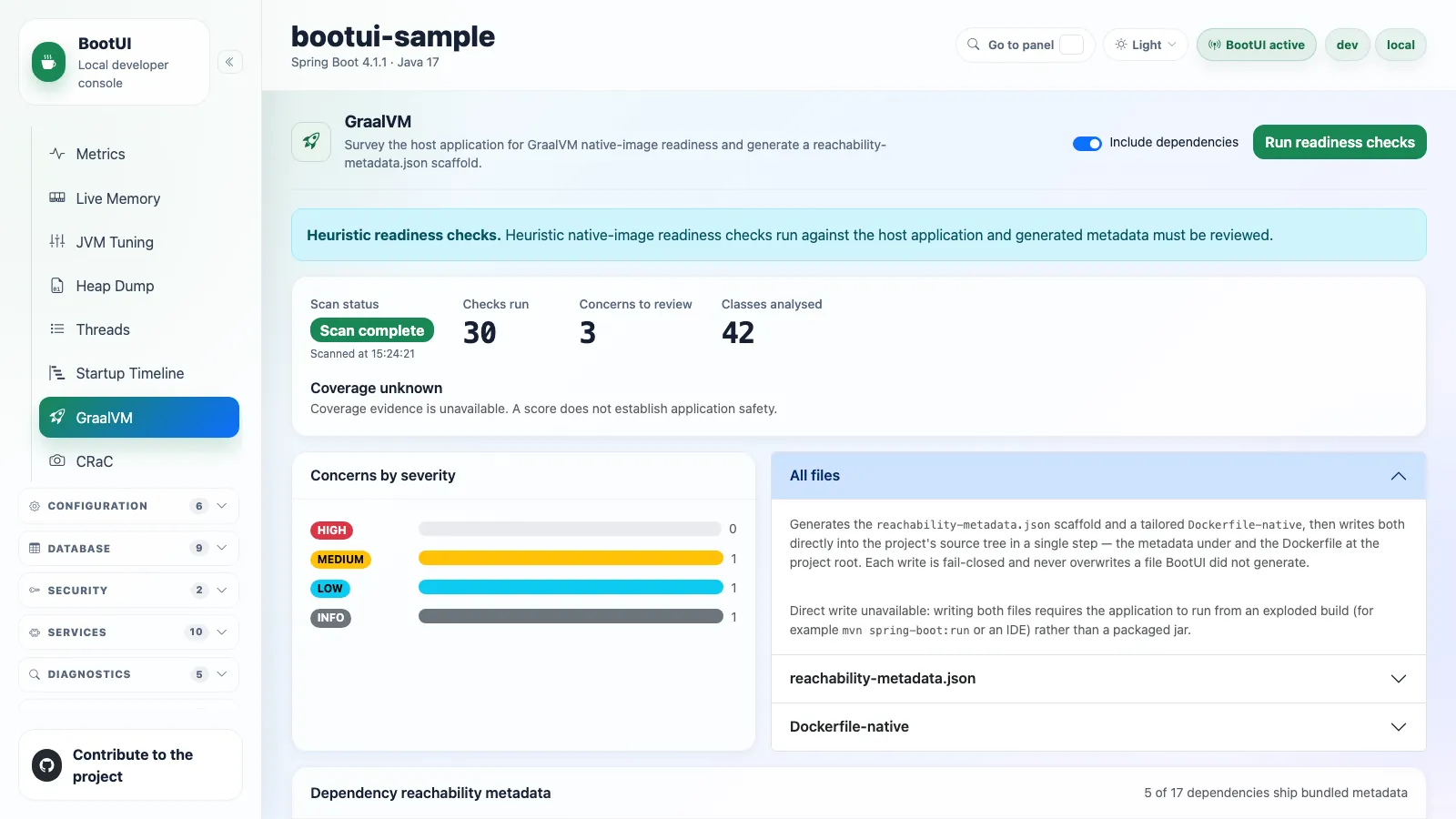Open the Light theme dropdown

[1146, 45]
